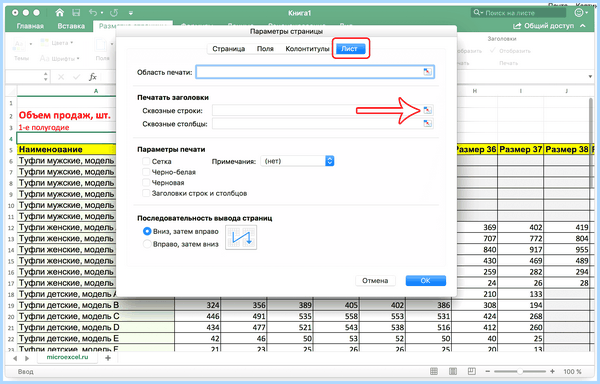Click the Сквозные строки range selector icon

coord(427,111)
